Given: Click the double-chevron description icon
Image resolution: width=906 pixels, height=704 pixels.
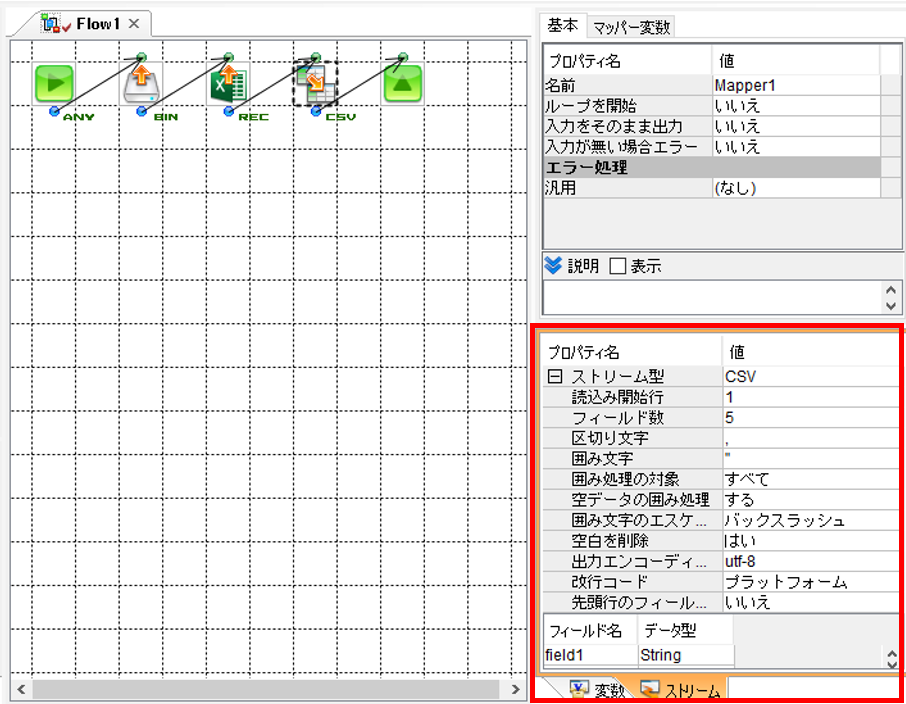Looking at the screenshot, I should coord(553,265).
